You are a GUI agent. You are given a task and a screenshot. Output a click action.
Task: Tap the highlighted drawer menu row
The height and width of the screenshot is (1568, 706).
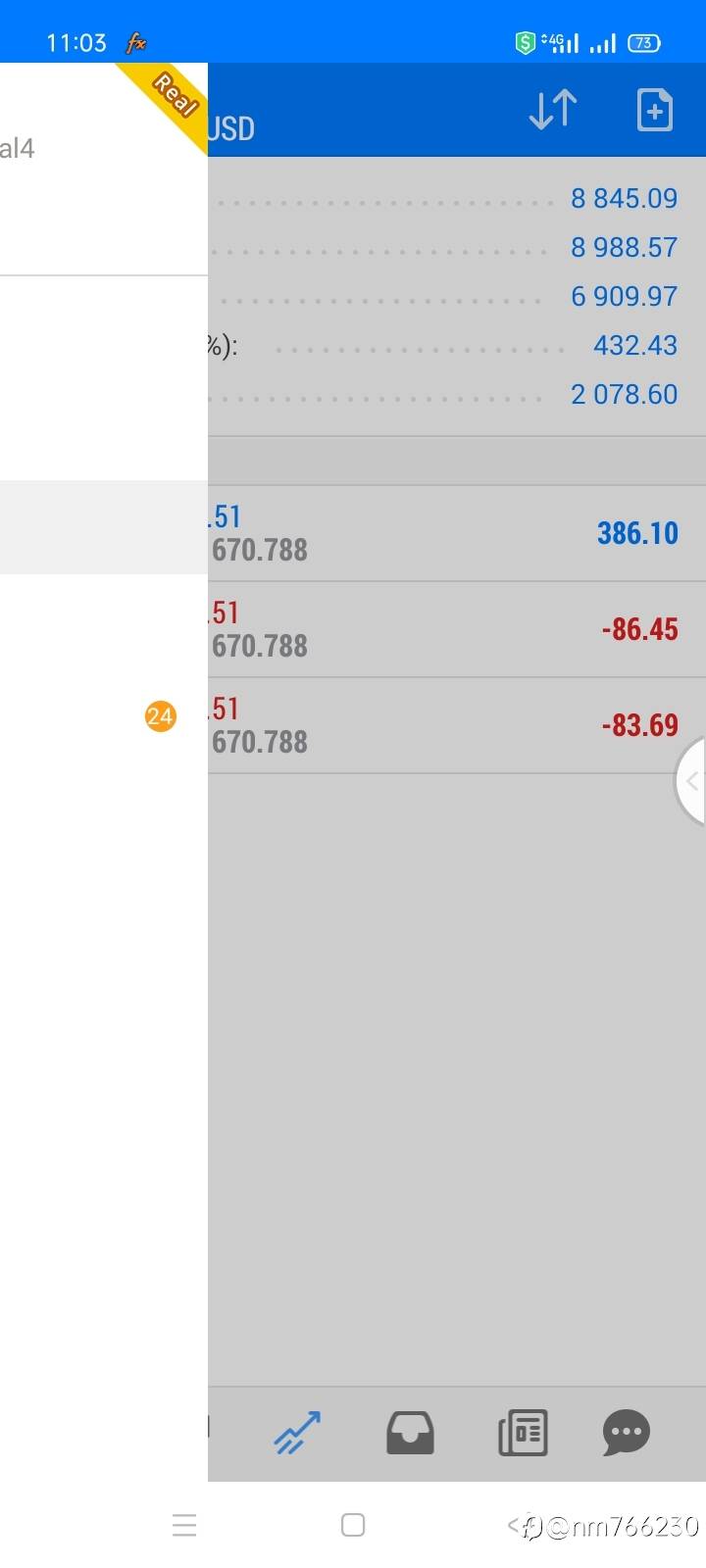tap(103, 527)
